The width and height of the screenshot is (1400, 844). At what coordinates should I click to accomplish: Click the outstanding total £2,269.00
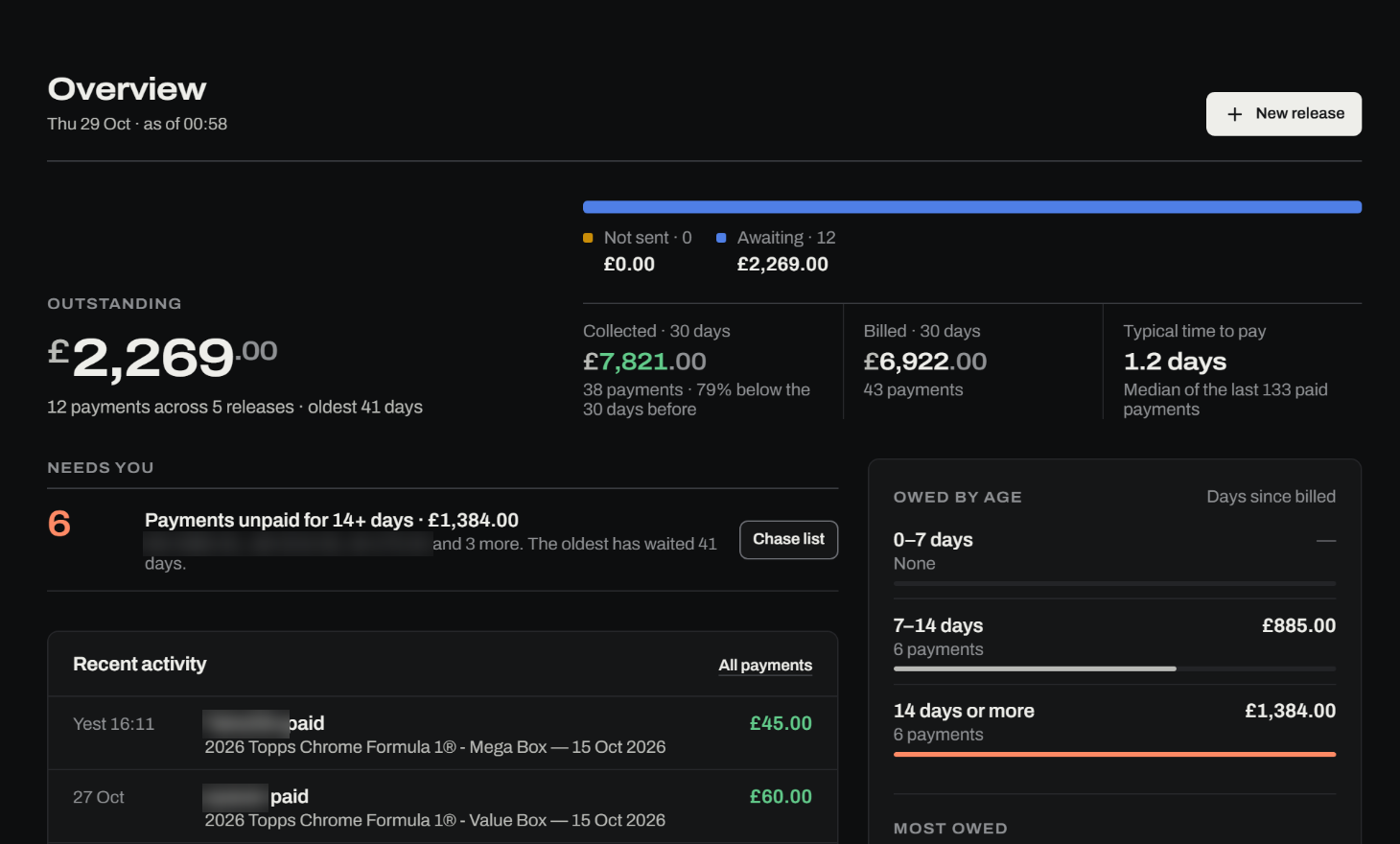tap(163, 357)
